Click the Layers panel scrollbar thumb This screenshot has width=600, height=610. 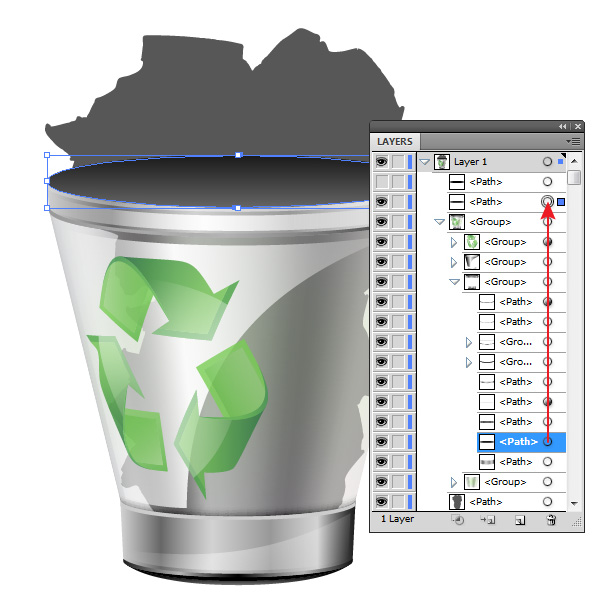574,177
